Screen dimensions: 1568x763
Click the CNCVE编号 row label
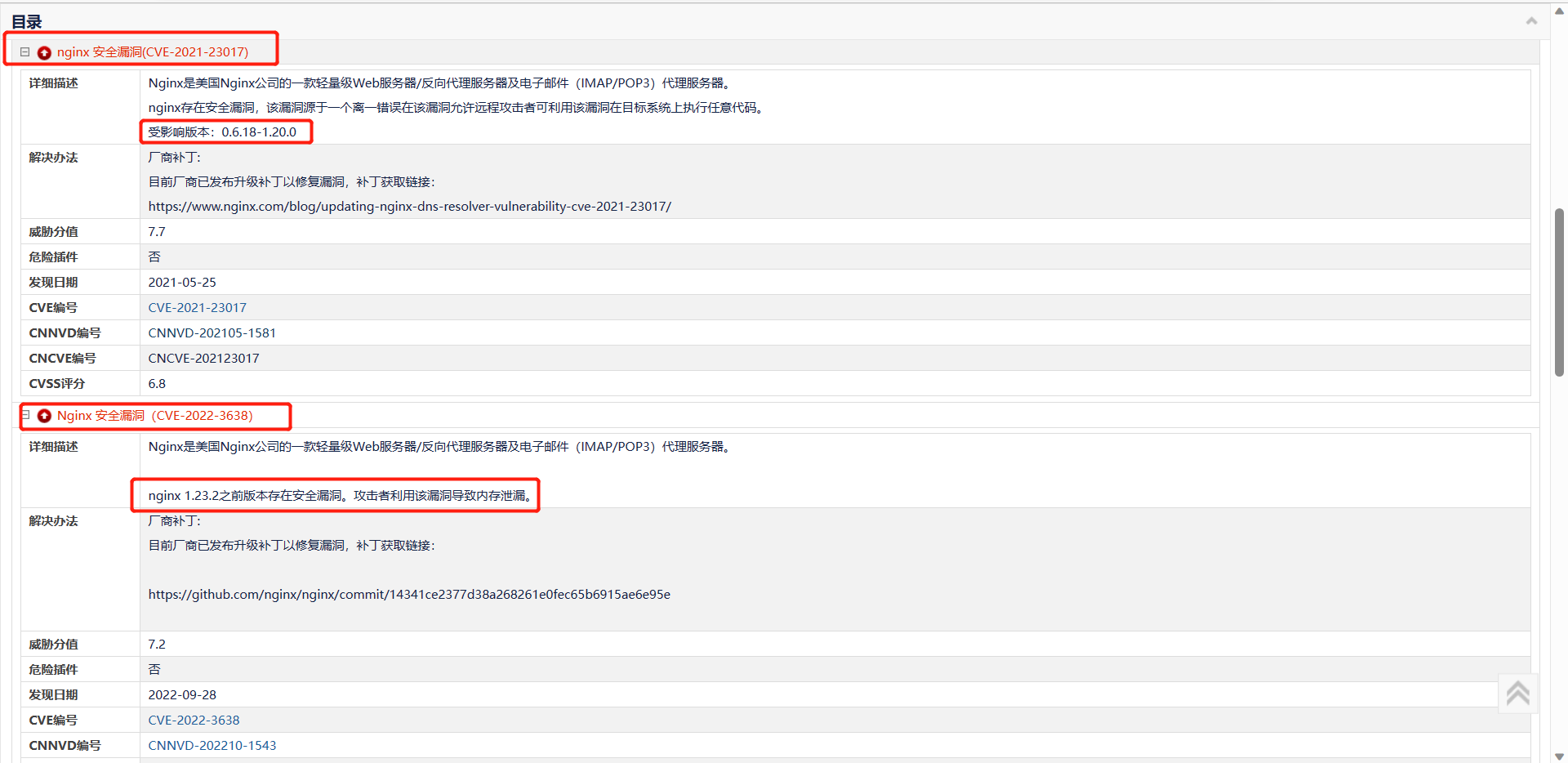tap(63, 359)
